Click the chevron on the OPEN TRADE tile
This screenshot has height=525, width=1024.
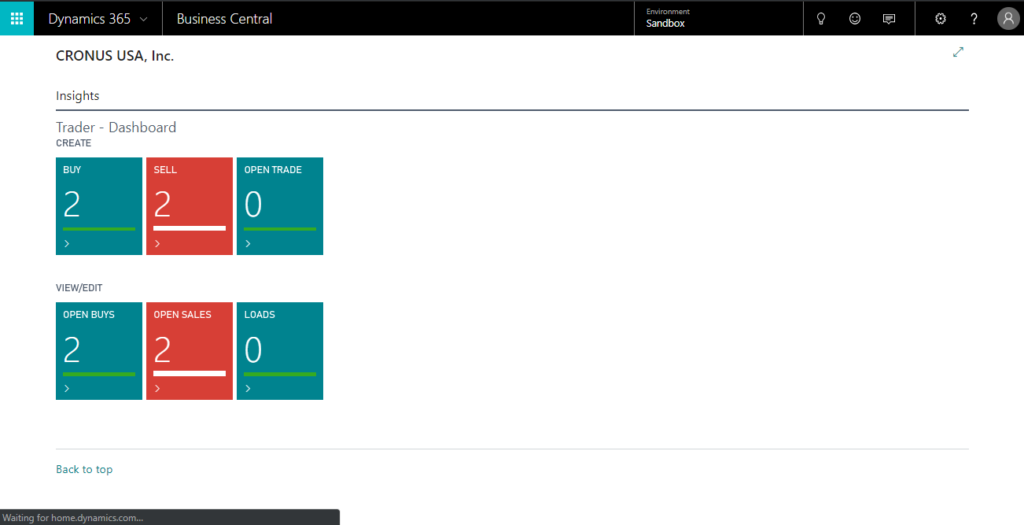pyautogui.click(x=248, y=244)
